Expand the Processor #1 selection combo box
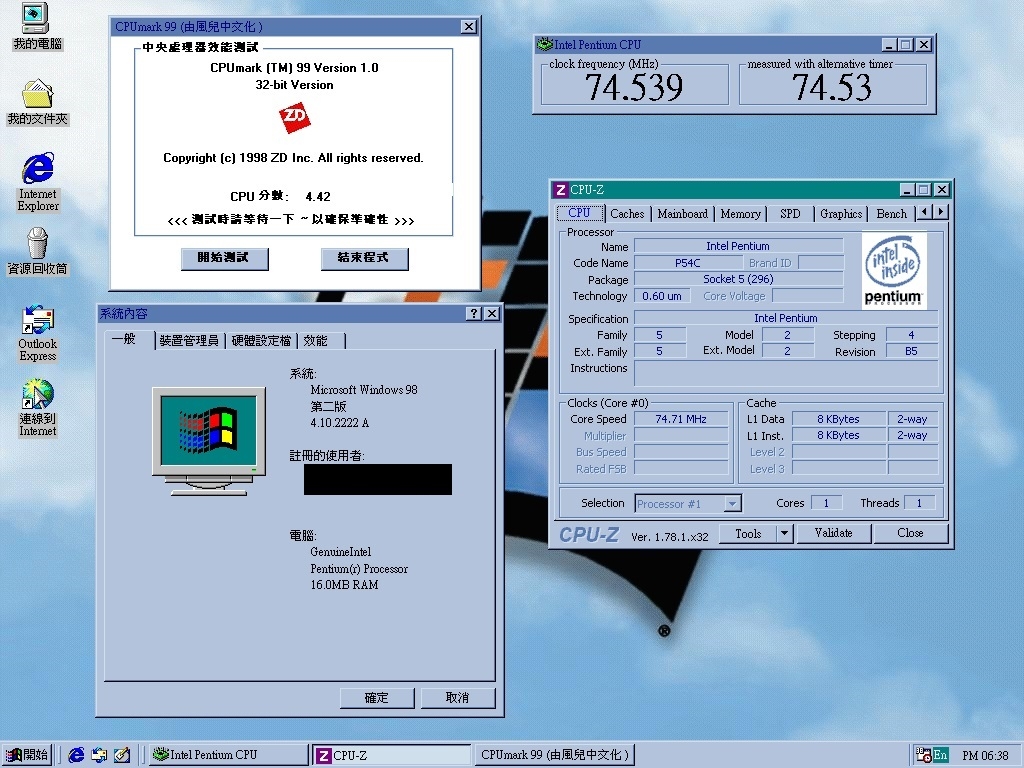 732,504
